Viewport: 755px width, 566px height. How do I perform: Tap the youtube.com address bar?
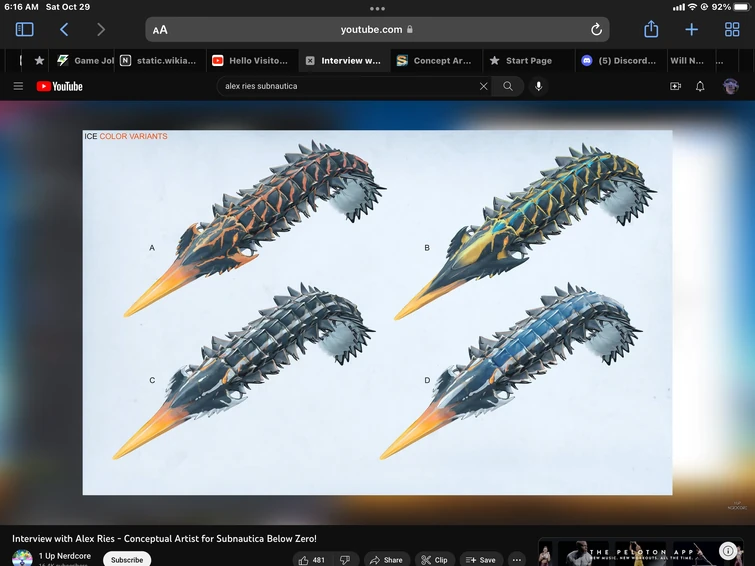[377, 29]
